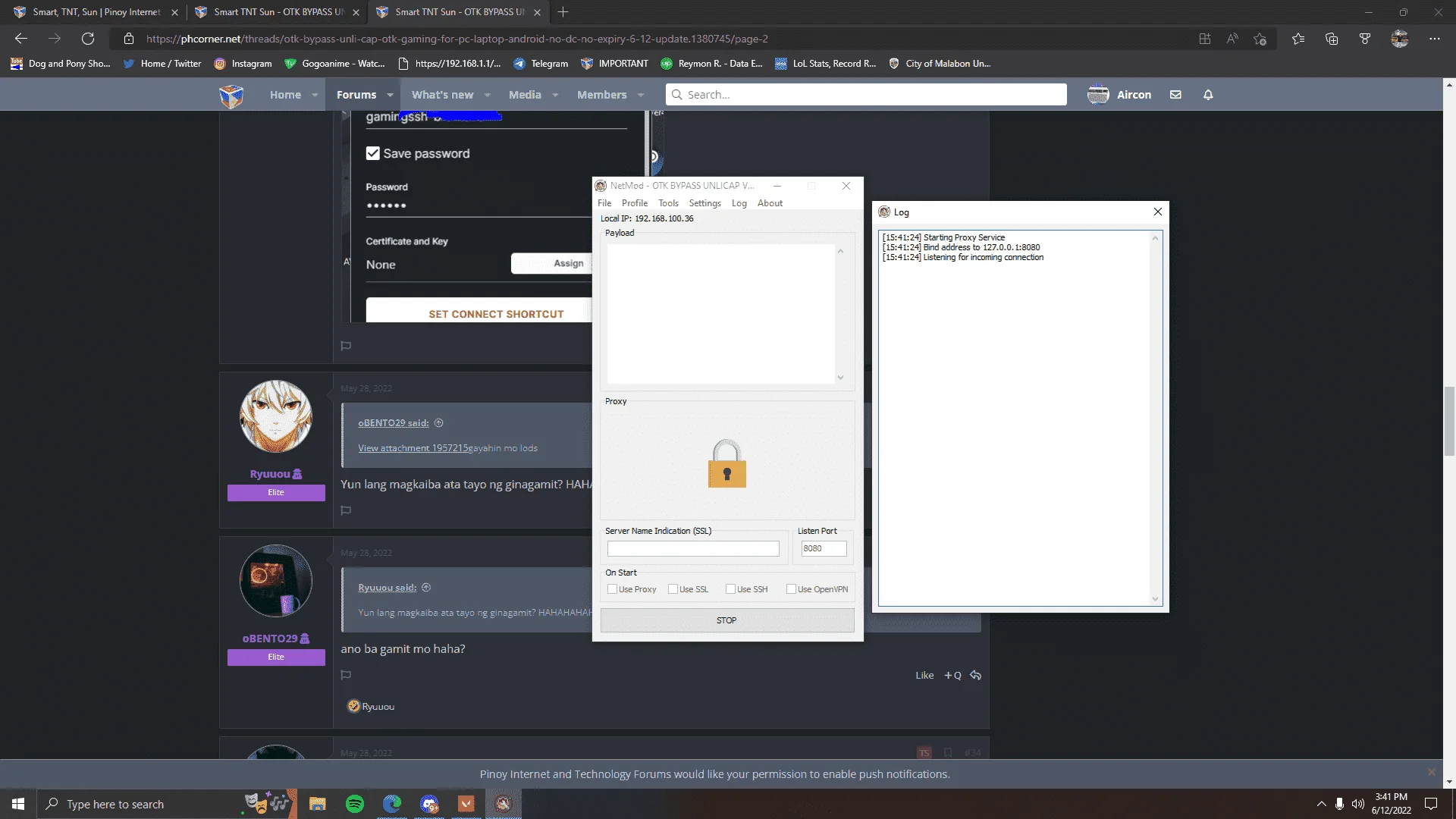Expand the Members nav dropdown arrow
Screen dimensions: 1456x819
point(641,95)
